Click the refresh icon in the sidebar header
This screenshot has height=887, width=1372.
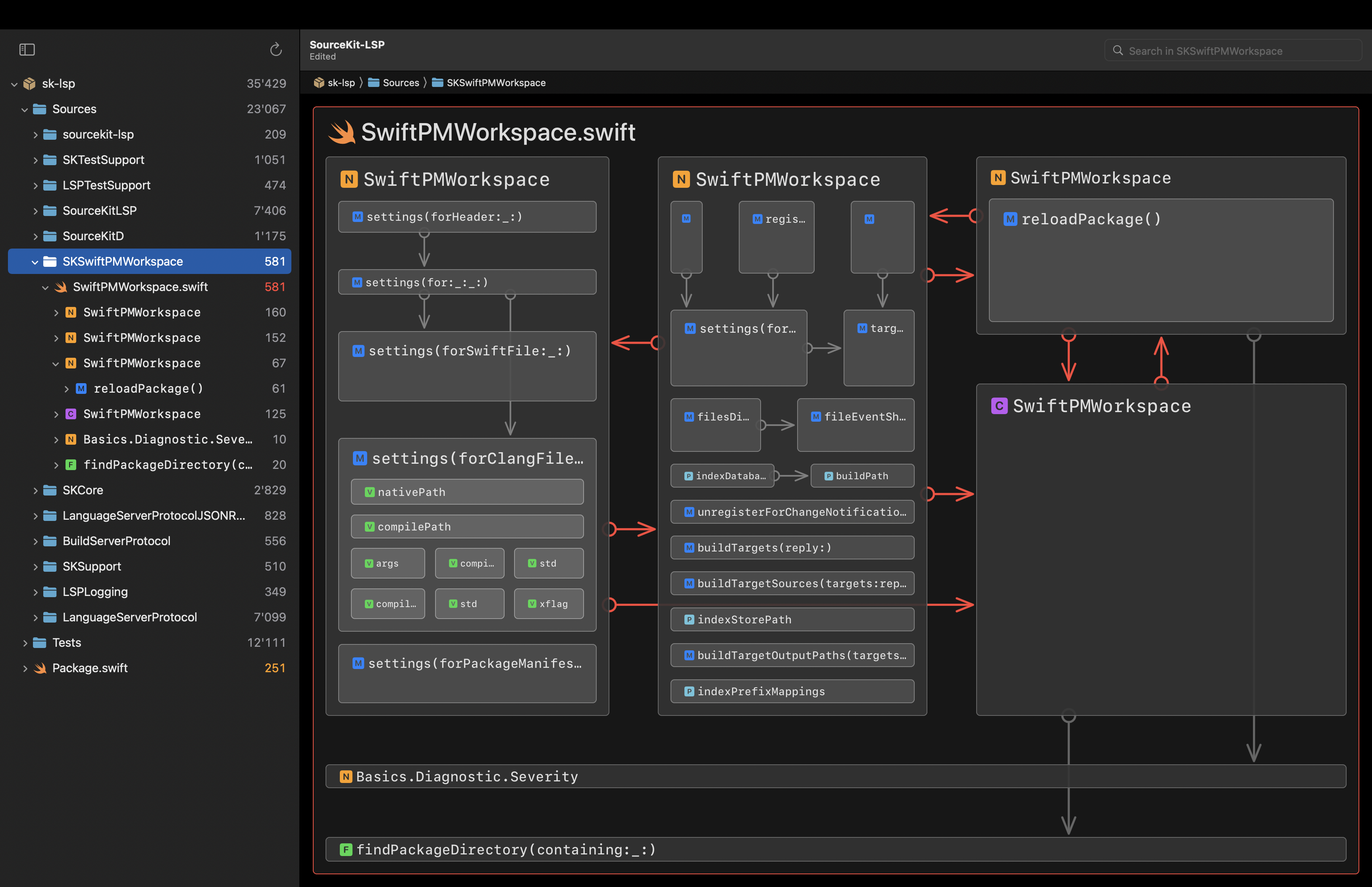[276, 50]
